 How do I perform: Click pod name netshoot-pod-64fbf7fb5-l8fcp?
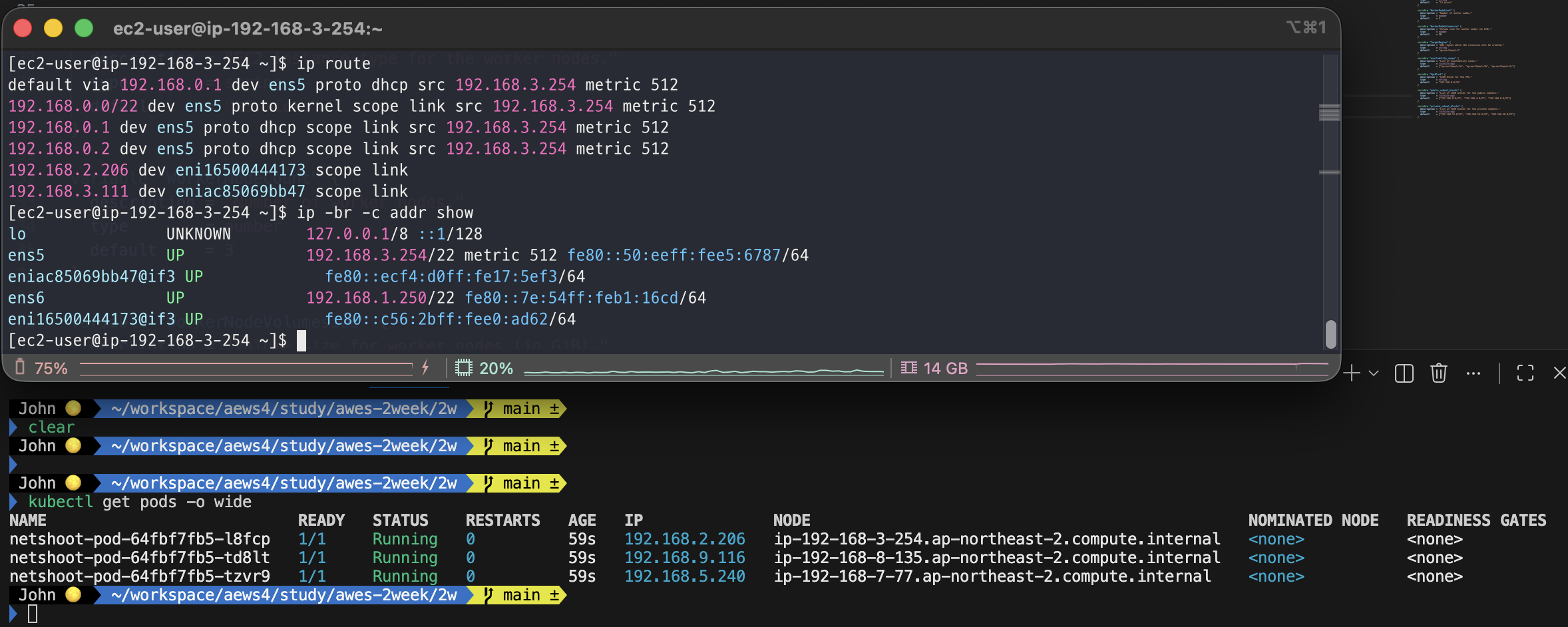click(140, 539)
